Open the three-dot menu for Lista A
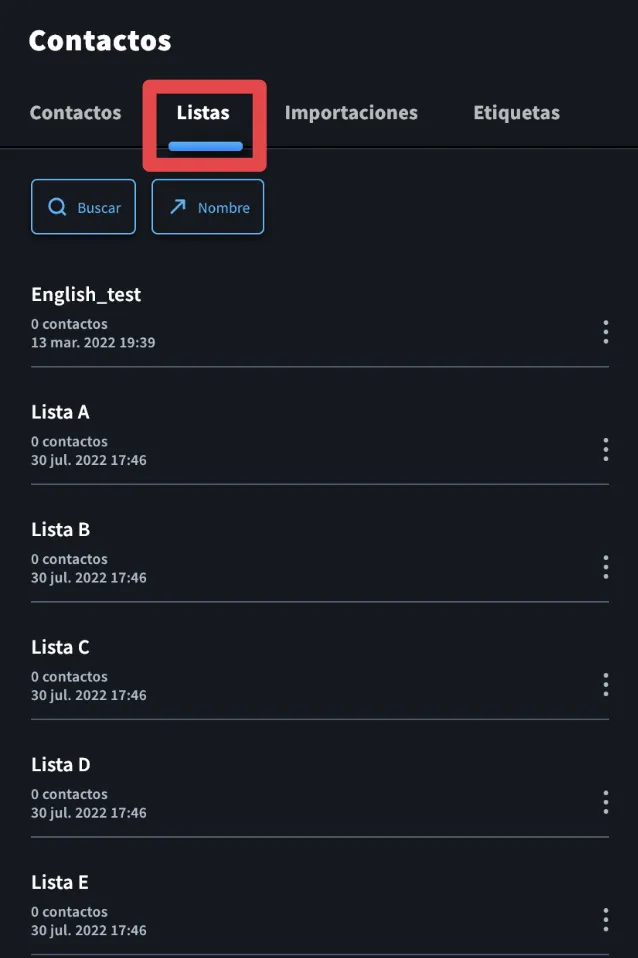Viewport: 638px width, 958px height. [606, 450]
